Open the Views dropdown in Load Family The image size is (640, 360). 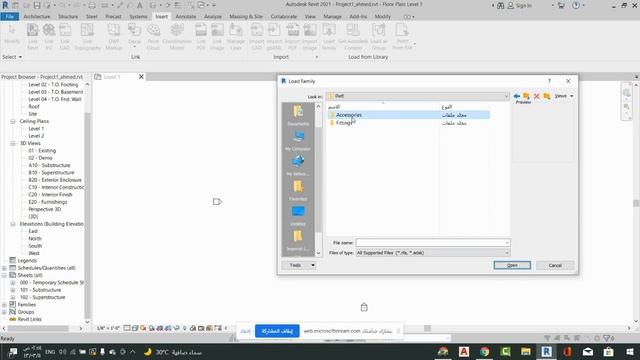coord(564,96)
